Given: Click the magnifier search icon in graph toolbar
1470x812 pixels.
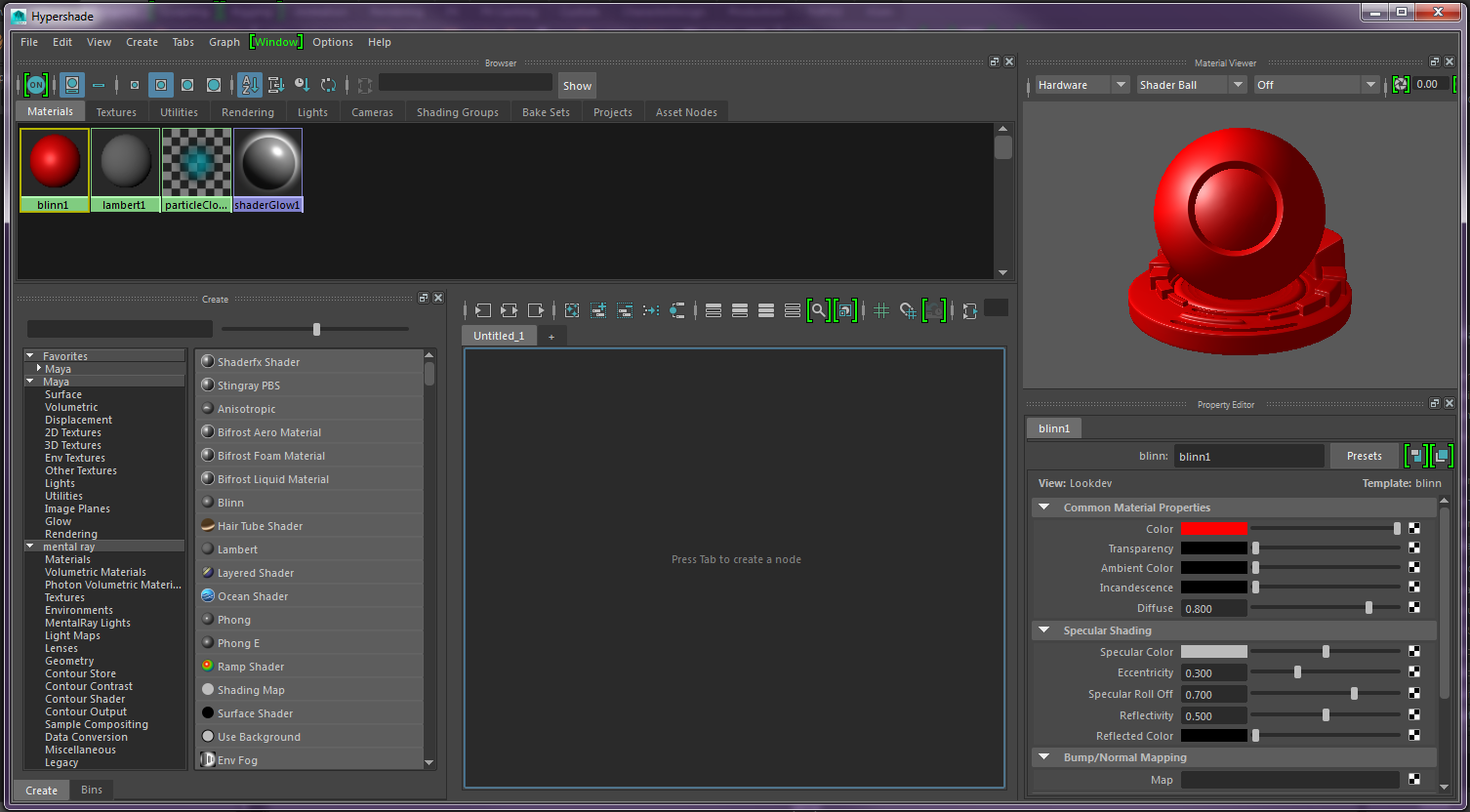Looking at the screenshot, I should [818, 310].
